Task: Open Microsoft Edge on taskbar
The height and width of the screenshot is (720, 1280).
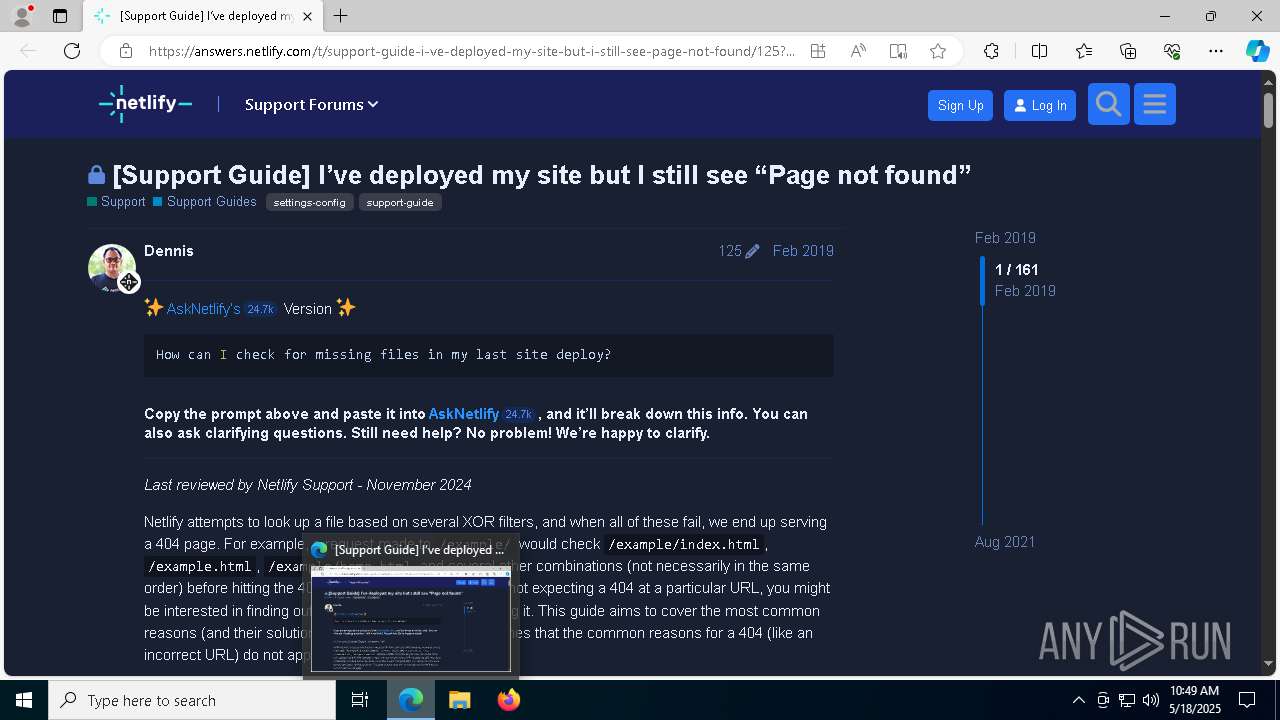Action: tap(411, 700)
